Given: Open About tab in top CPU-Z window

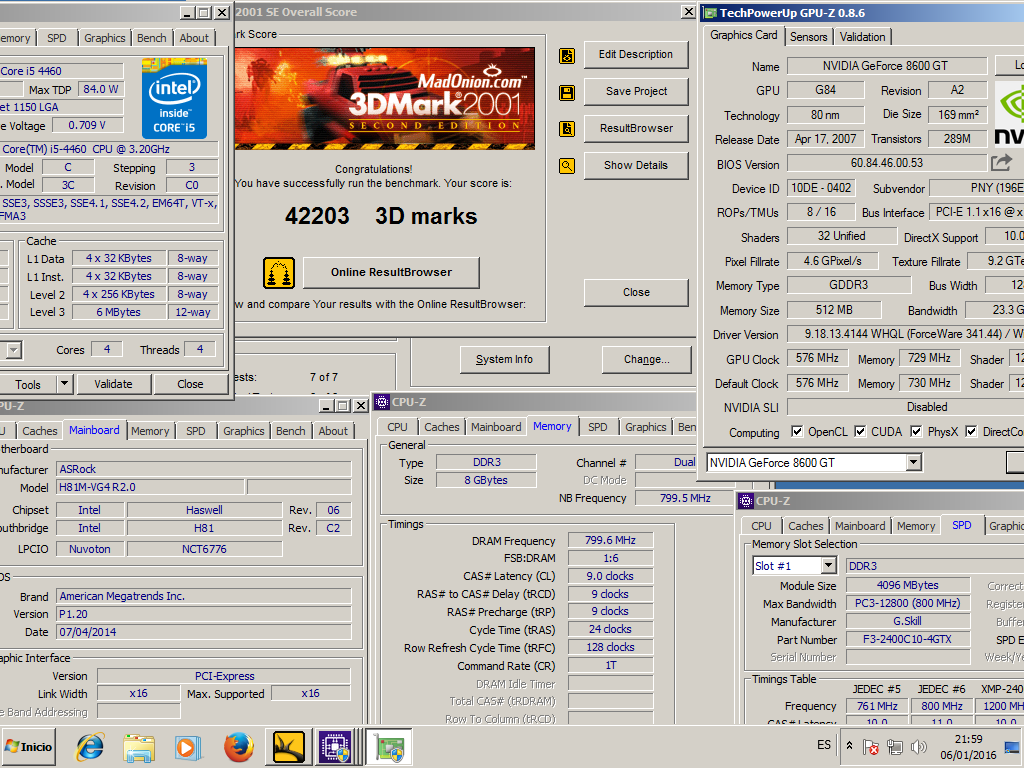Looking at the screenshot, I should tap(195, 38).
